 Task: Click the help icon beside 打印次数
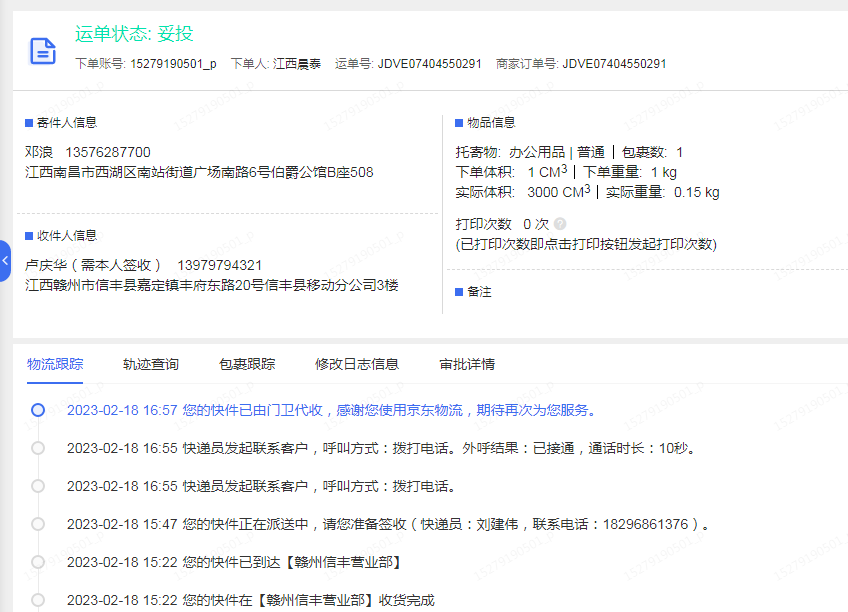[560, 223]
